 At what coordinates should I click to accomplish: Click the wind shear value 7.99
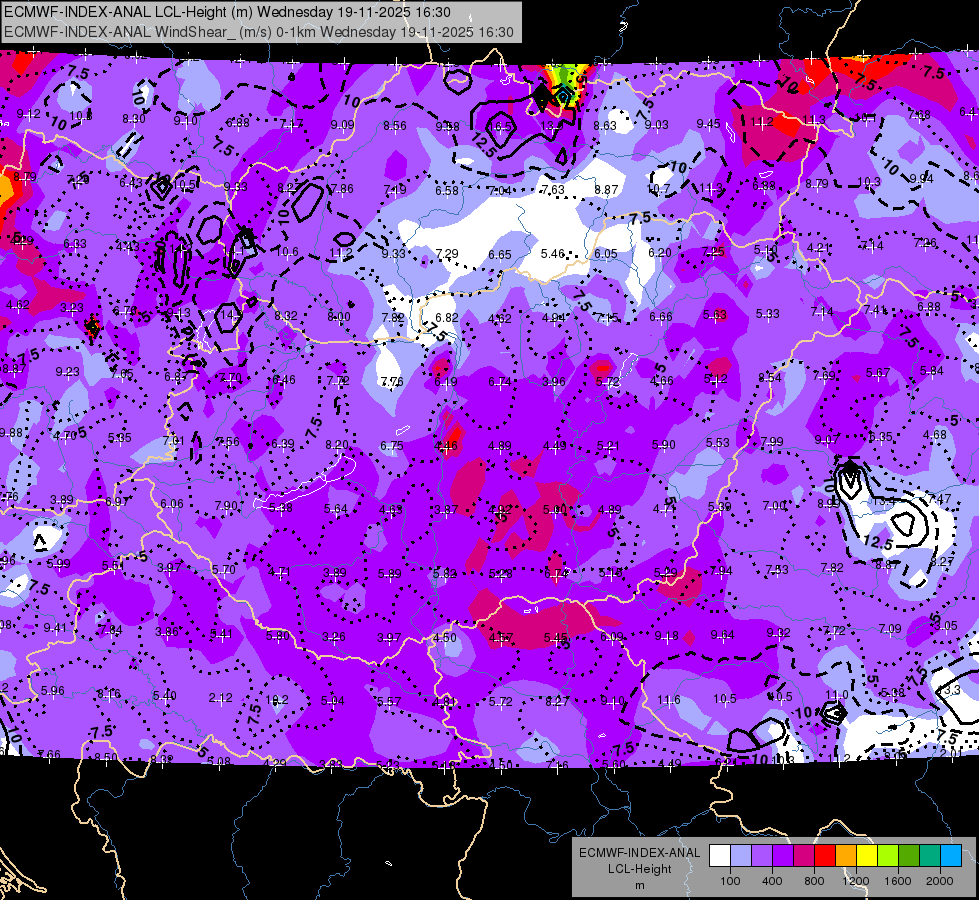pos(772,442)
